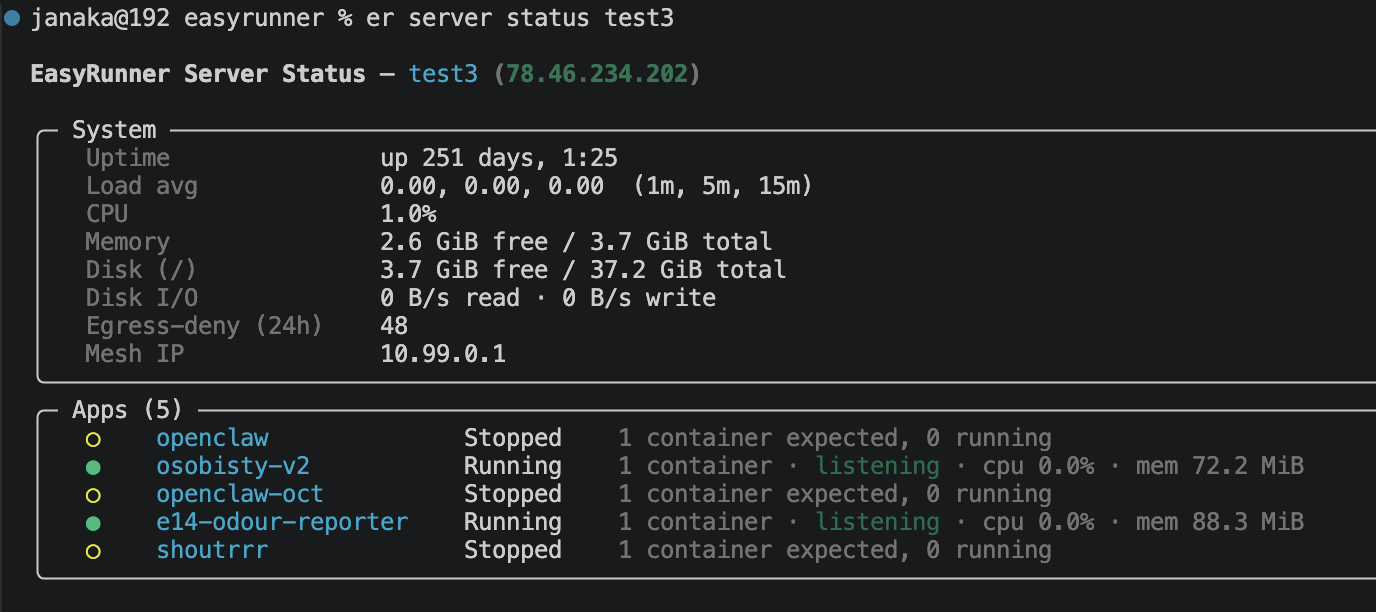Open the openclaw app name
This screenshot has width=1376, height=612.
tap(212, 438)
